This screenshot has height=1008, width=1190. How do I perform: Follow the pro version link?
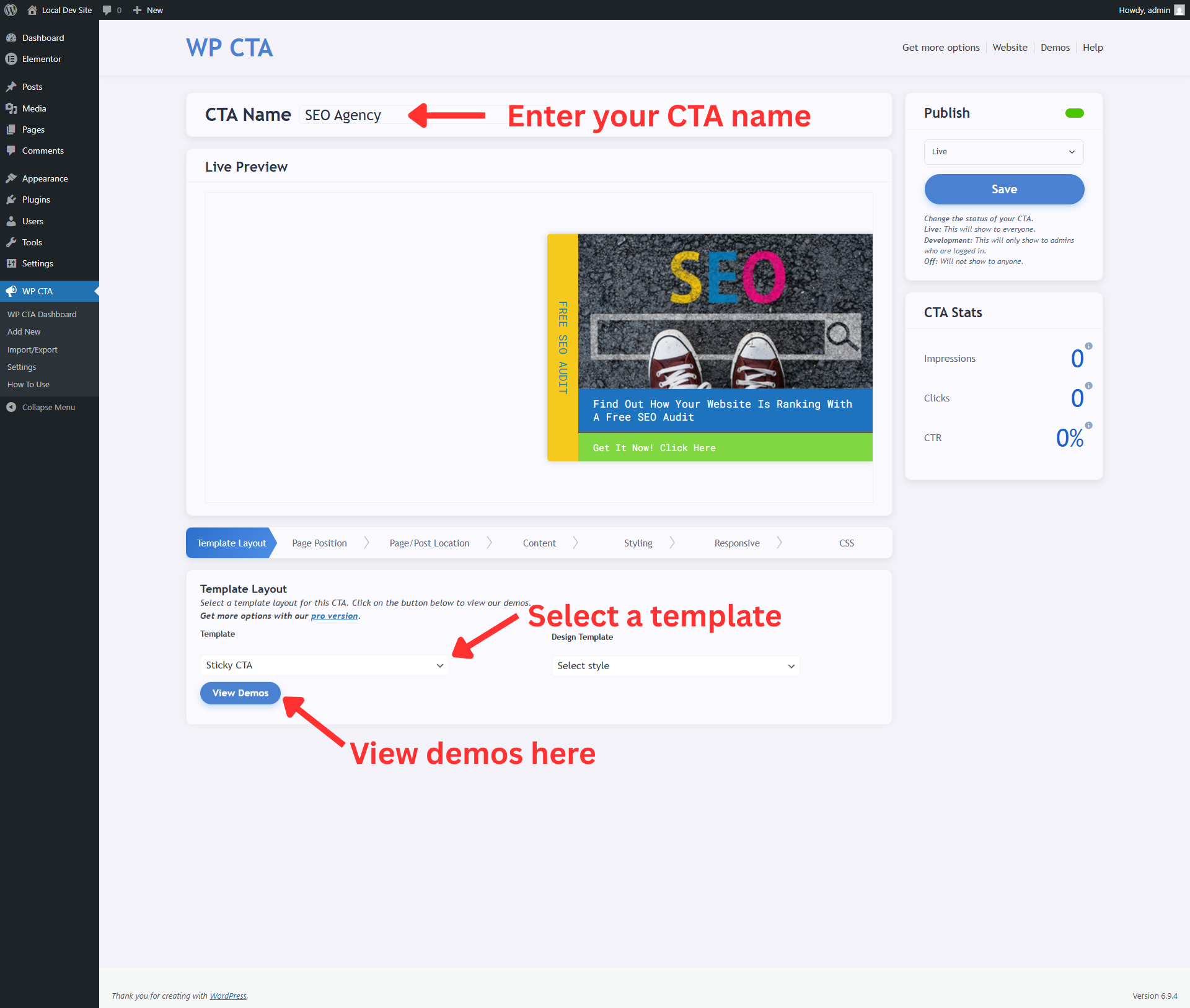[334, 615]
